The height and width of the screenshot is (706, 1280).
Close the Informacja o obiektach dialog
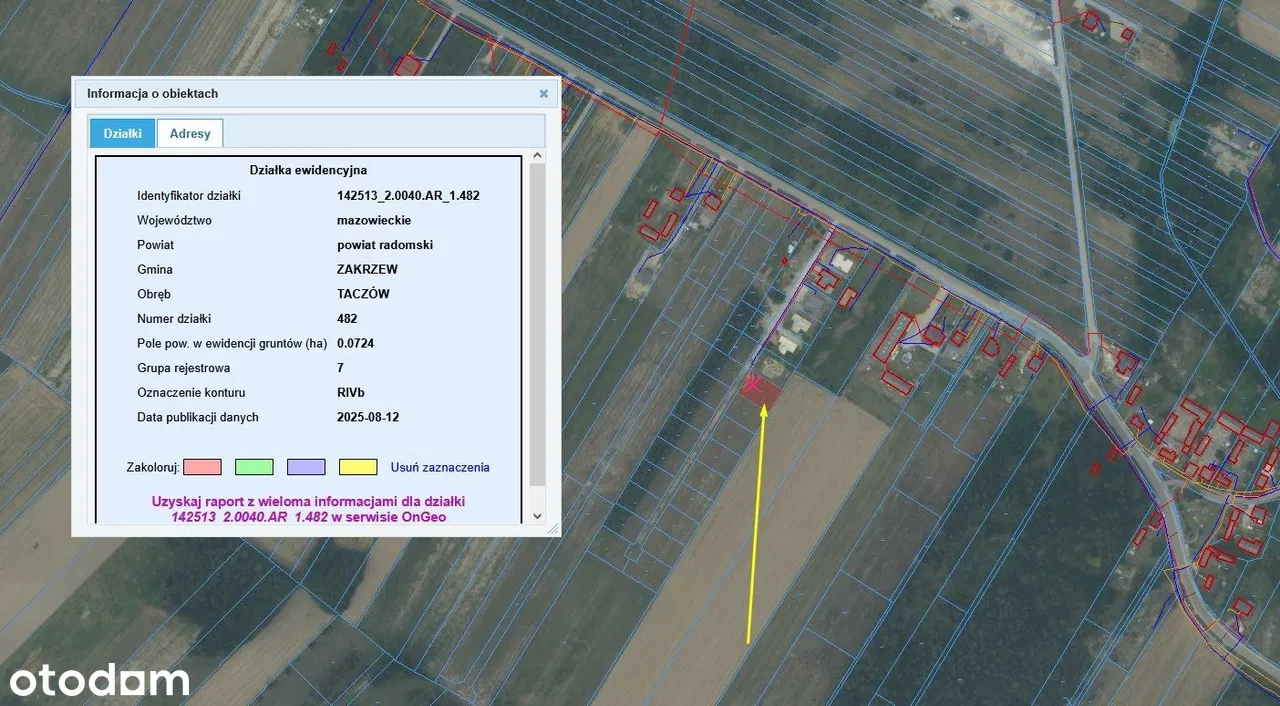tap(544, 94)
